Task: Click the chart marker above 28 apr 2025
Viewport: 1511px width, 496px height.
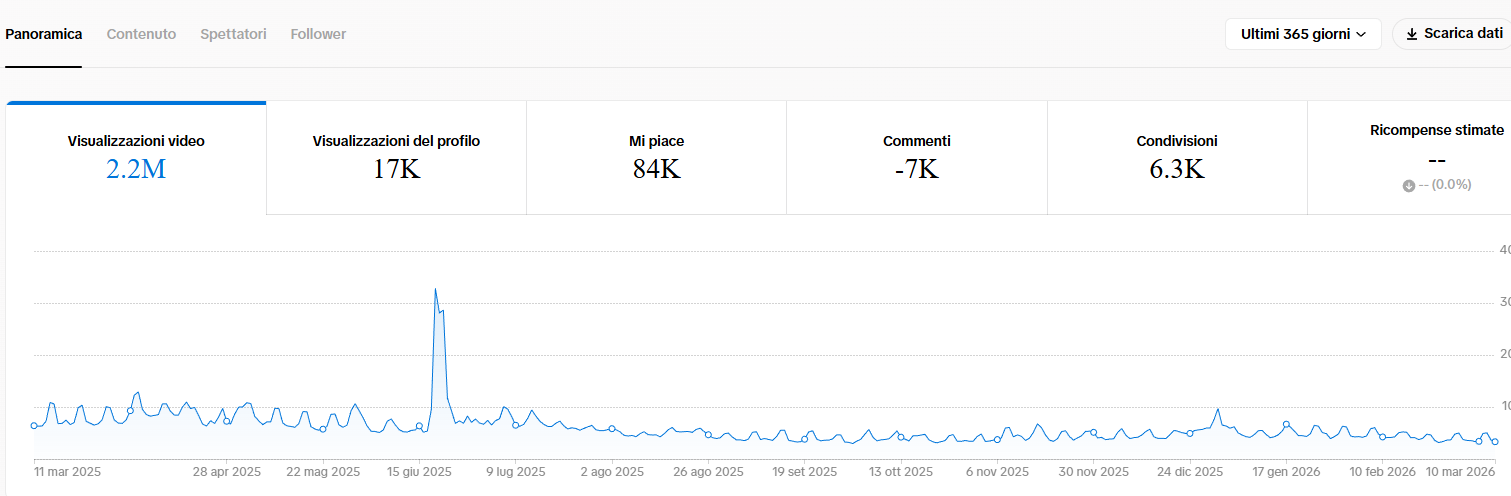Action: point(227,421)
